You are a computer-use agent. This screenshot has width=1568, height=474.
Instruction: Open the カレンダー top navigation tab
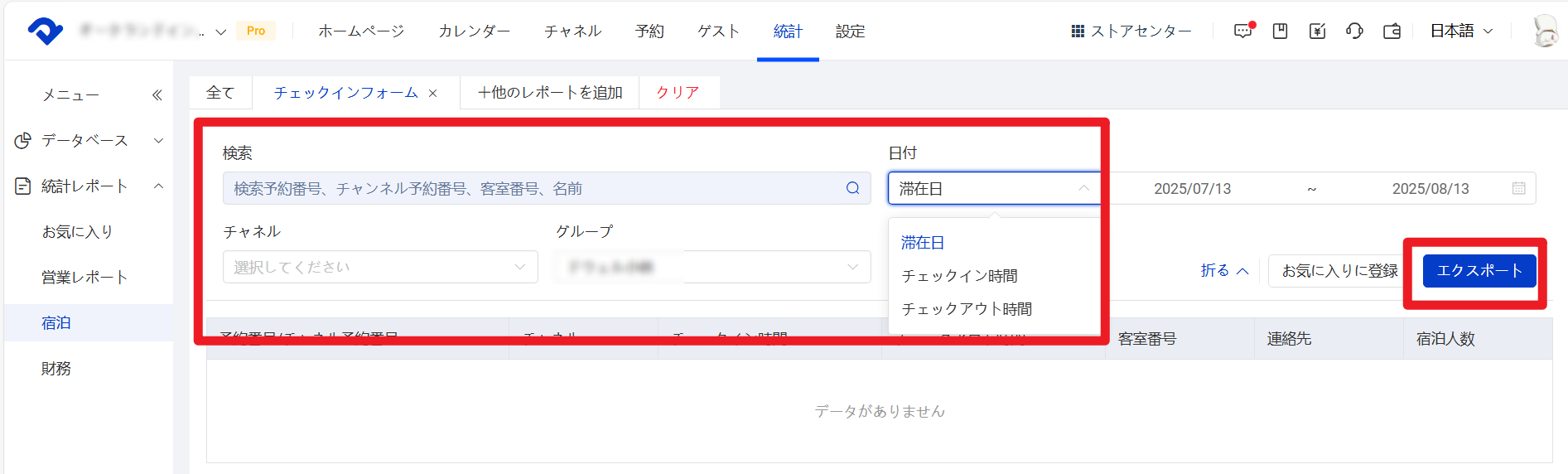474,31
